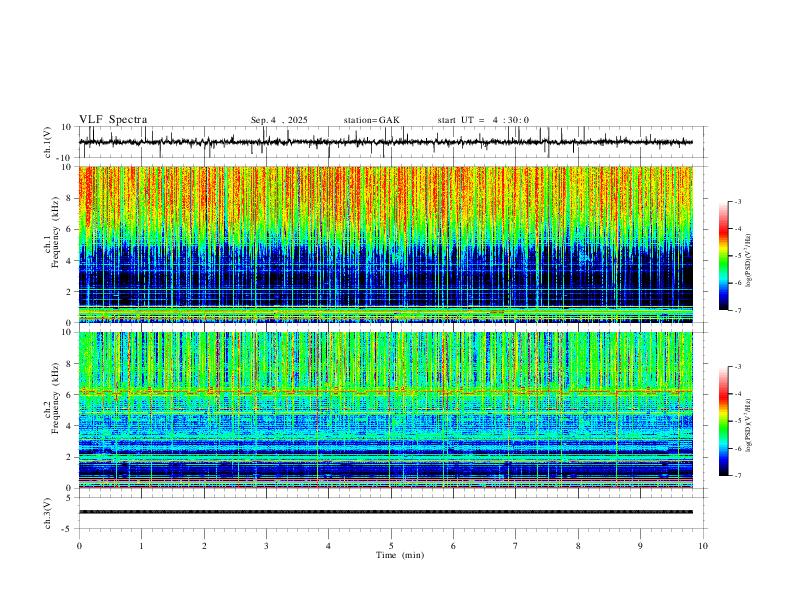
Task: Click the "start UT = 4 :30: 0" header text
Action: tap(483, 120)
